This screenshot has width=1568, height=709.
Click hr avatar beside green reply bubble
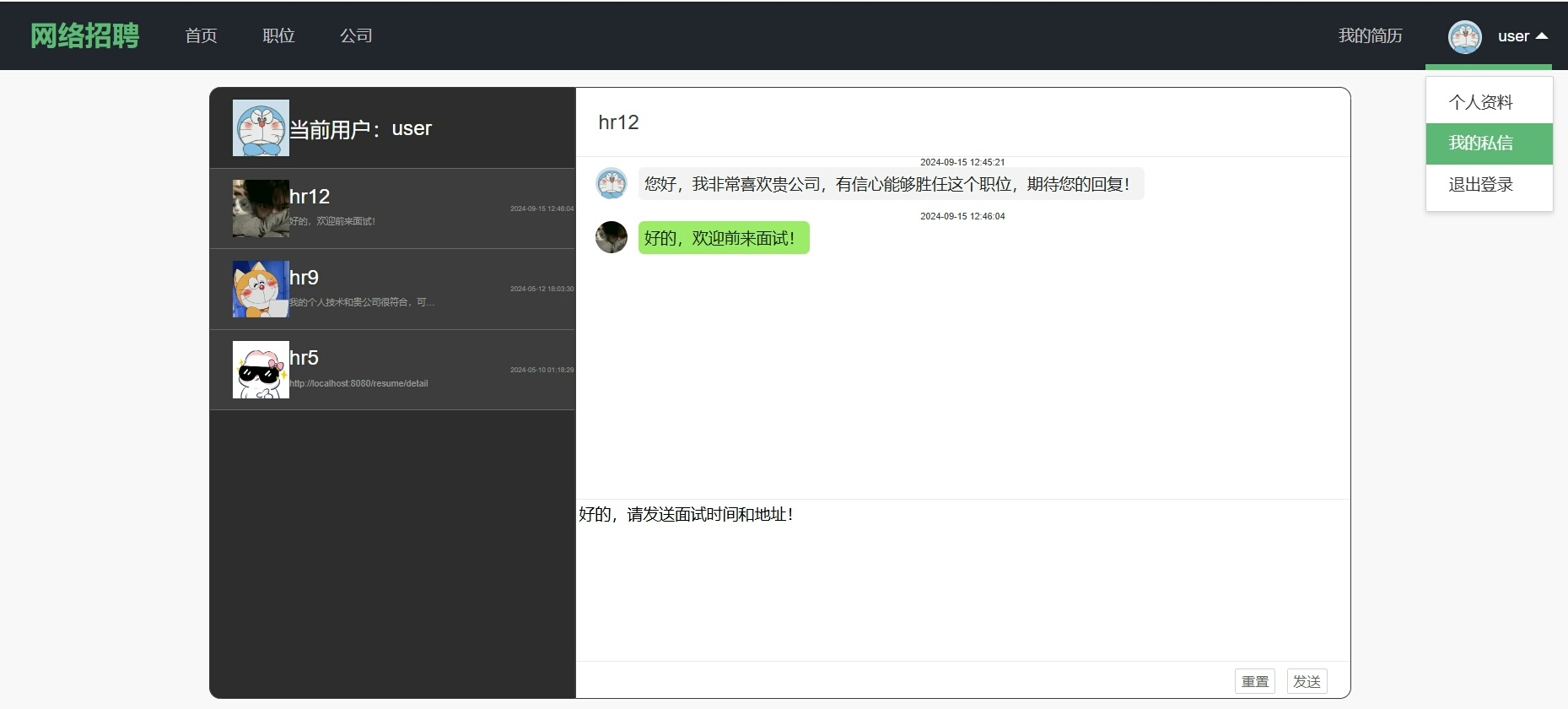pos(612,237)
